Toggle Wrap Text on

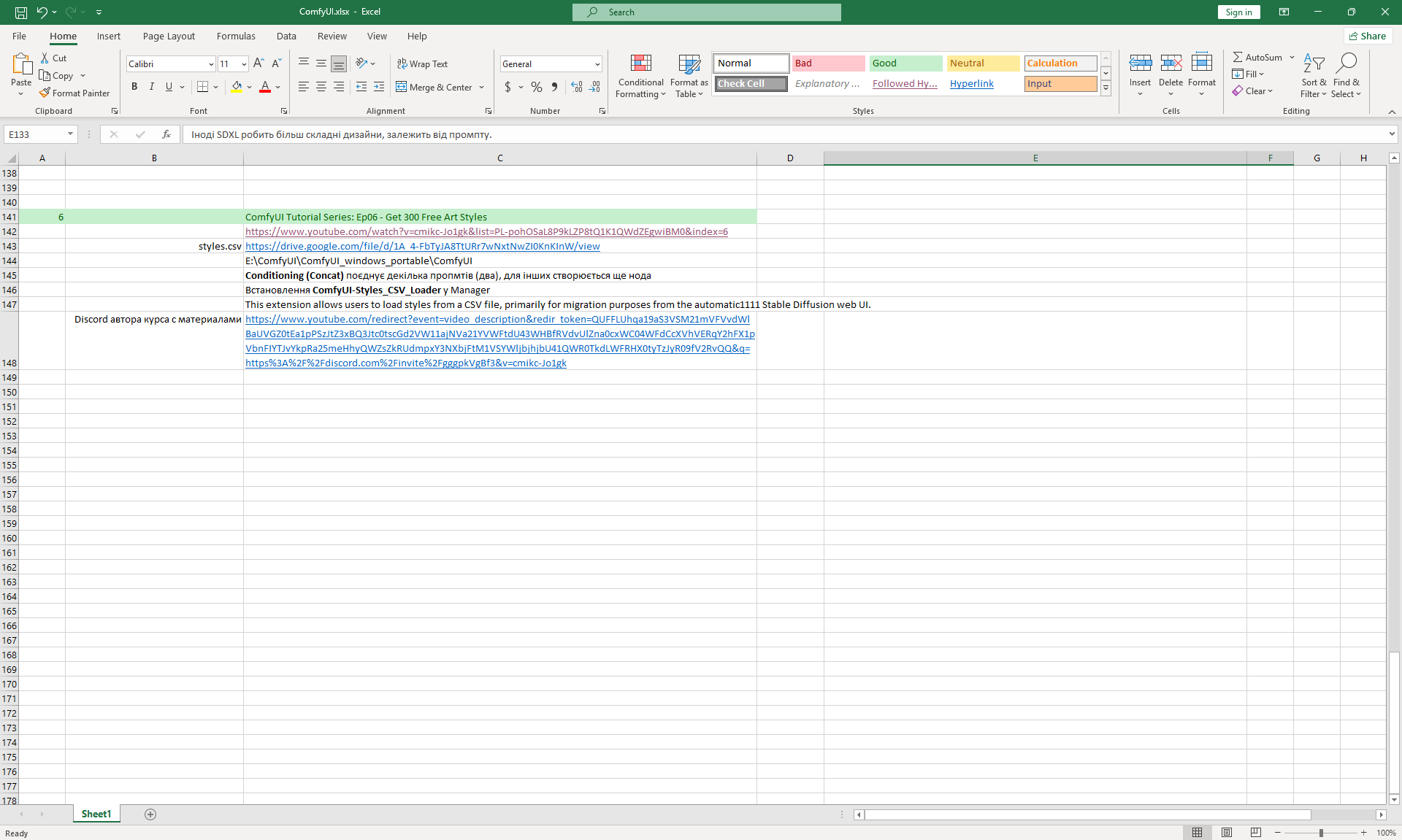coord(422,63)
